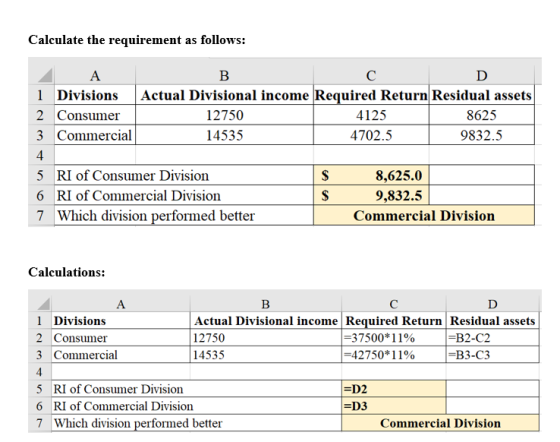Click the cell showing 4125
The width and height of the screenshot is (560, 442).
click(371, 115)
